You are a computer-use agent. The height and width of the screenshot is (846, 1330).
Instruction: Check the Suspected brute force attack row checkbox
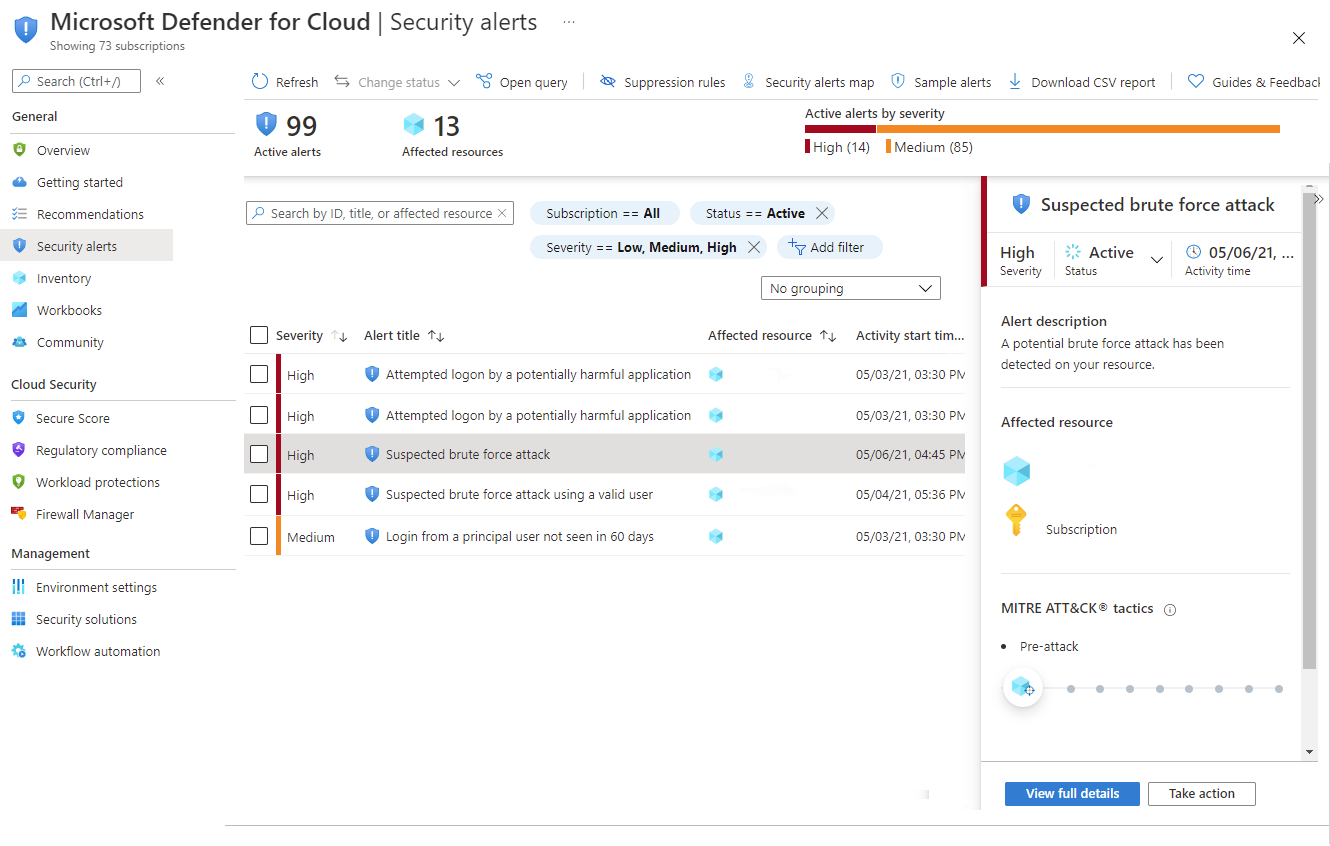[x=259, y=454]
